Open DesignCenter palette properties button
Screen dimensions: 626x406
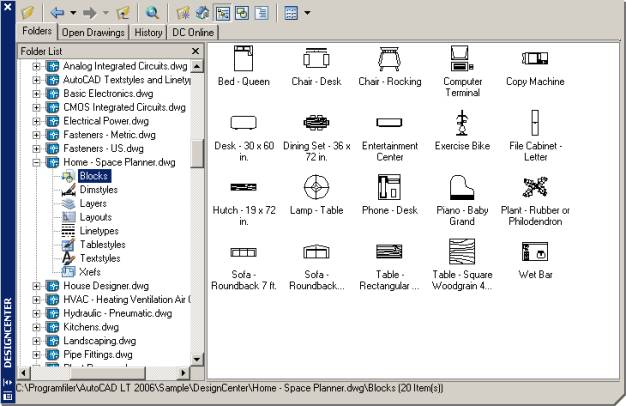tap(7, 396)
